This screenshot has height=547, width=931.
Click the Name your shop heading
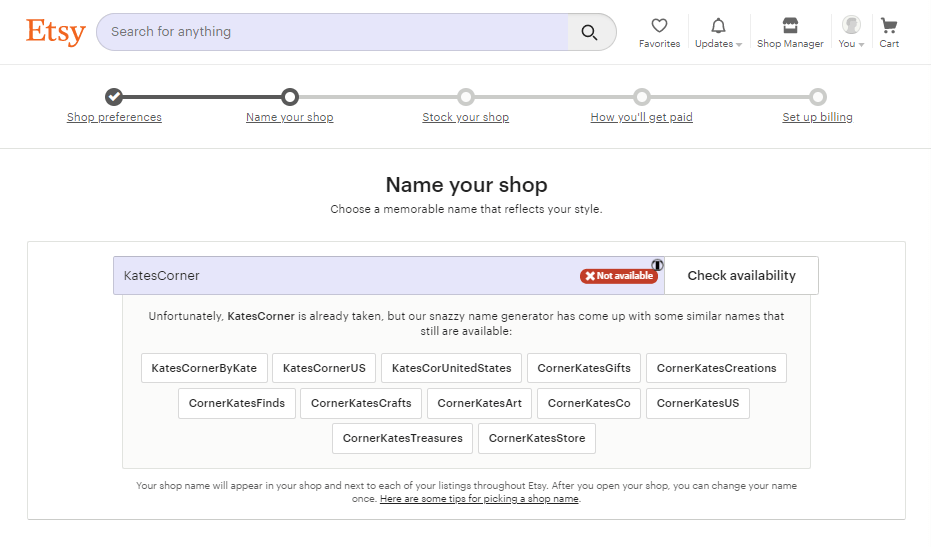(x=466, y=185)
